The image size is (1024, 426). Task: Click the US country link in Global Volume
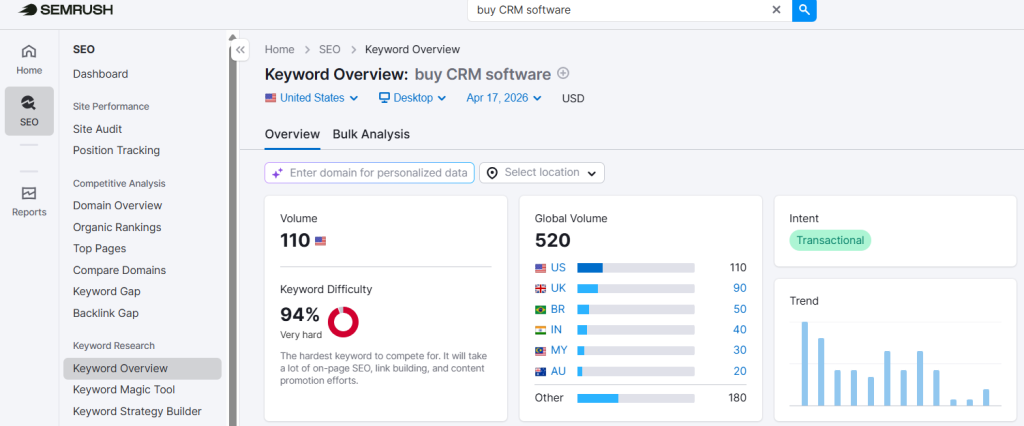pos(558,267)
